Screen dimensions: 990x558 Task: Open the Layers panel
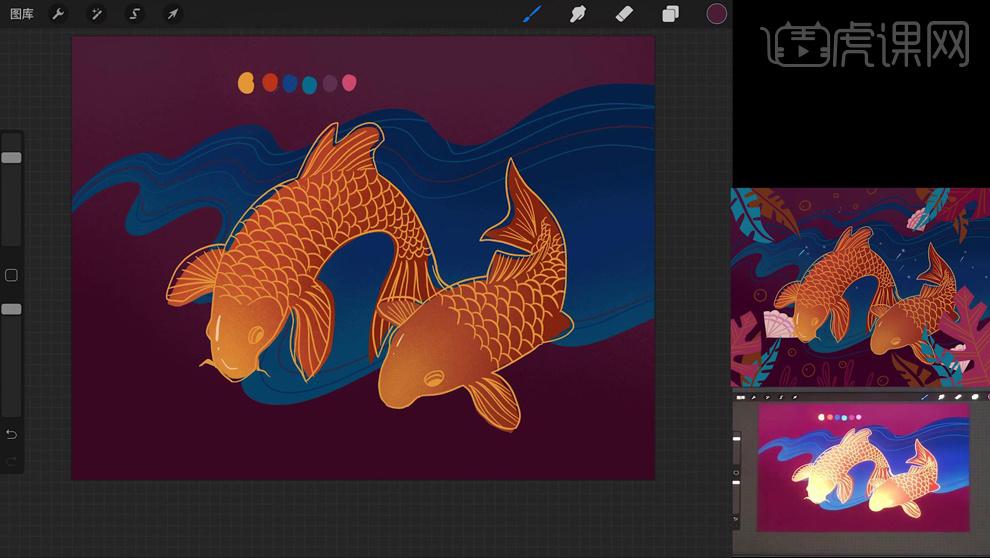tap(671, 14)
